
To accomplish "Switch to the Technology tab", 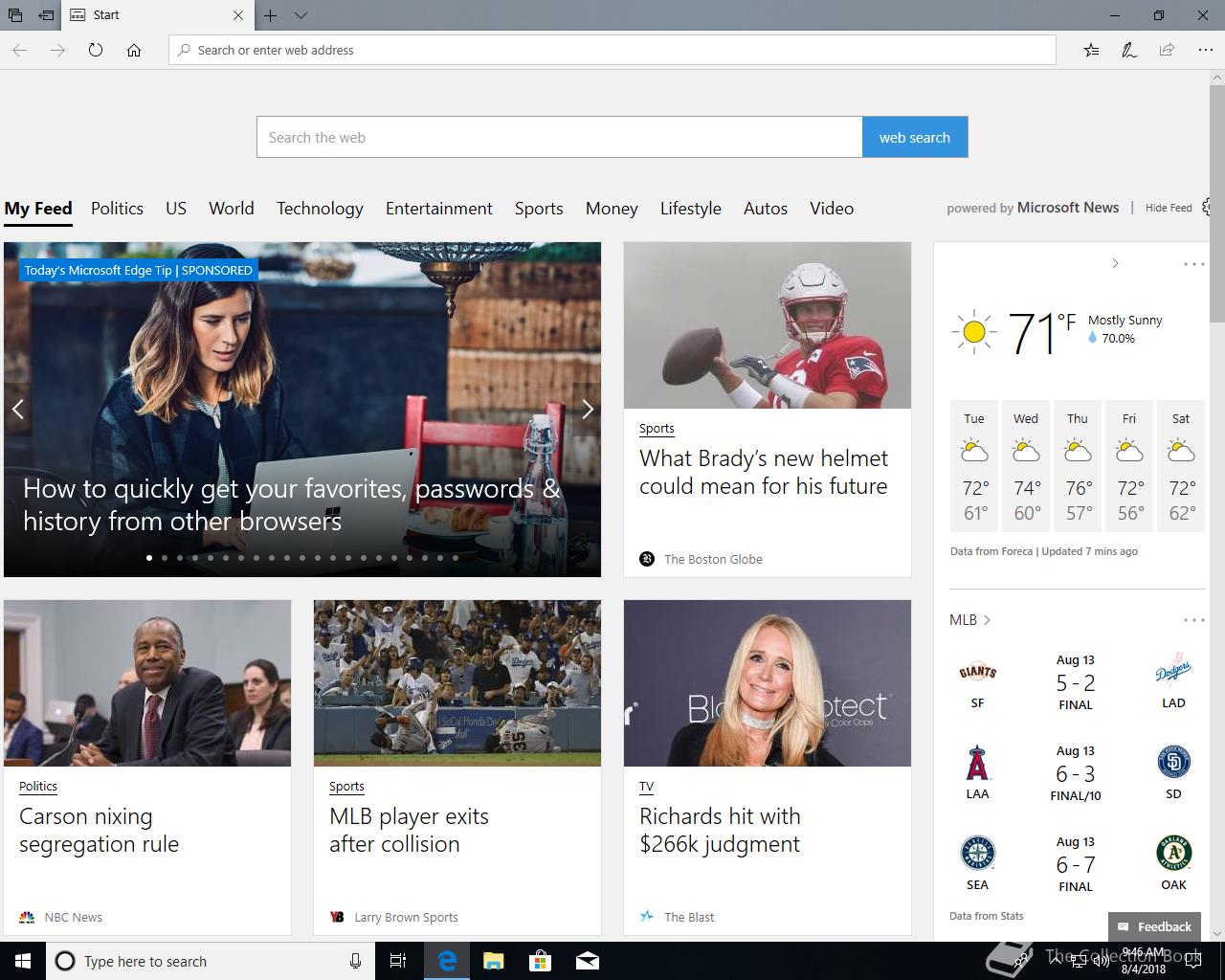I will [320, 209].
